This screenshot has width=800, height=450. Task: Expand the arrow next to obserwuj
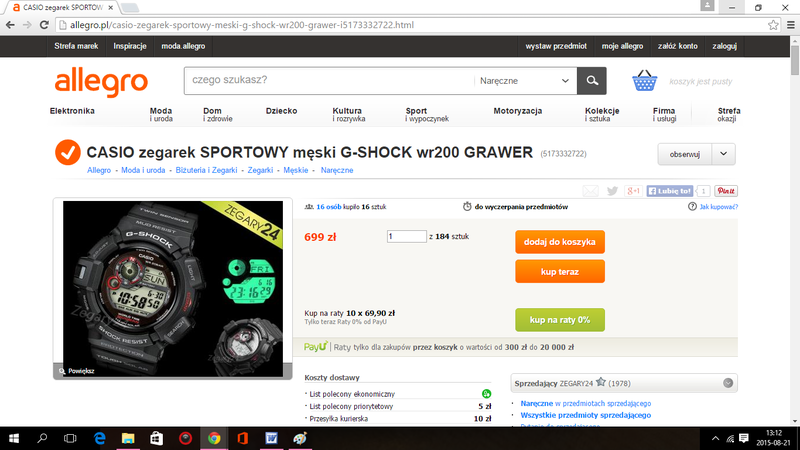click(723, 154)
